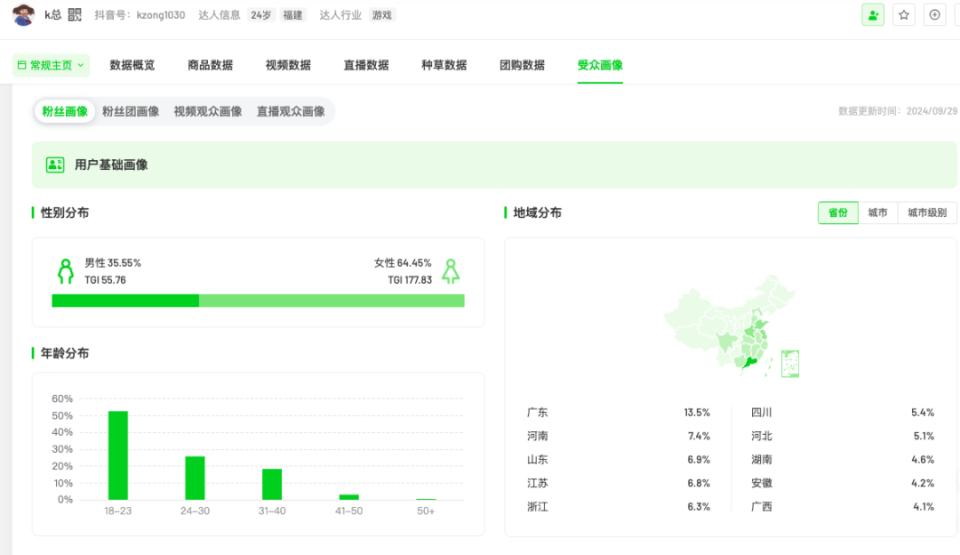The height and width of the screenshot is (555, 960).
Task: Click the gender distribution bar's male segment
Action: [126, 301]
